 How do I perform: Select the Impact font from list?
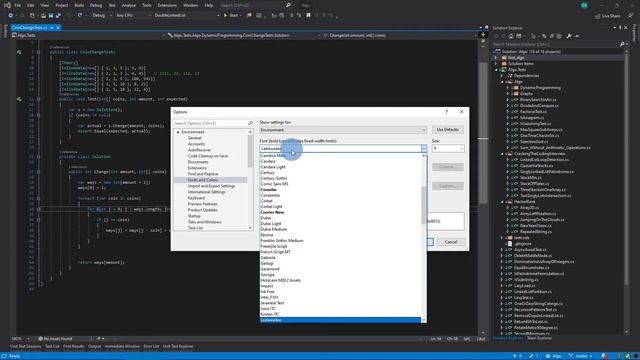point(267,286)
